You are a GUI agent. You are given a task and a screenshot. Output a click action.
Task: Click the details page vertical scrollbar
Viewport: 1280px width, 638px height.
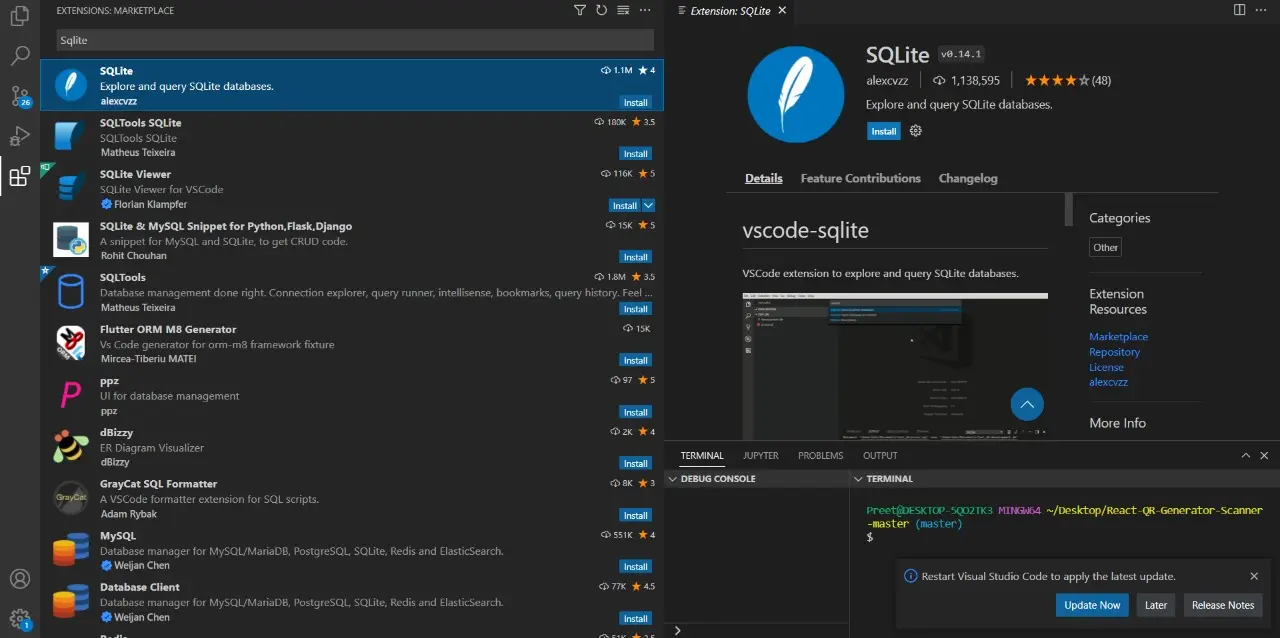pos(1068,209)
